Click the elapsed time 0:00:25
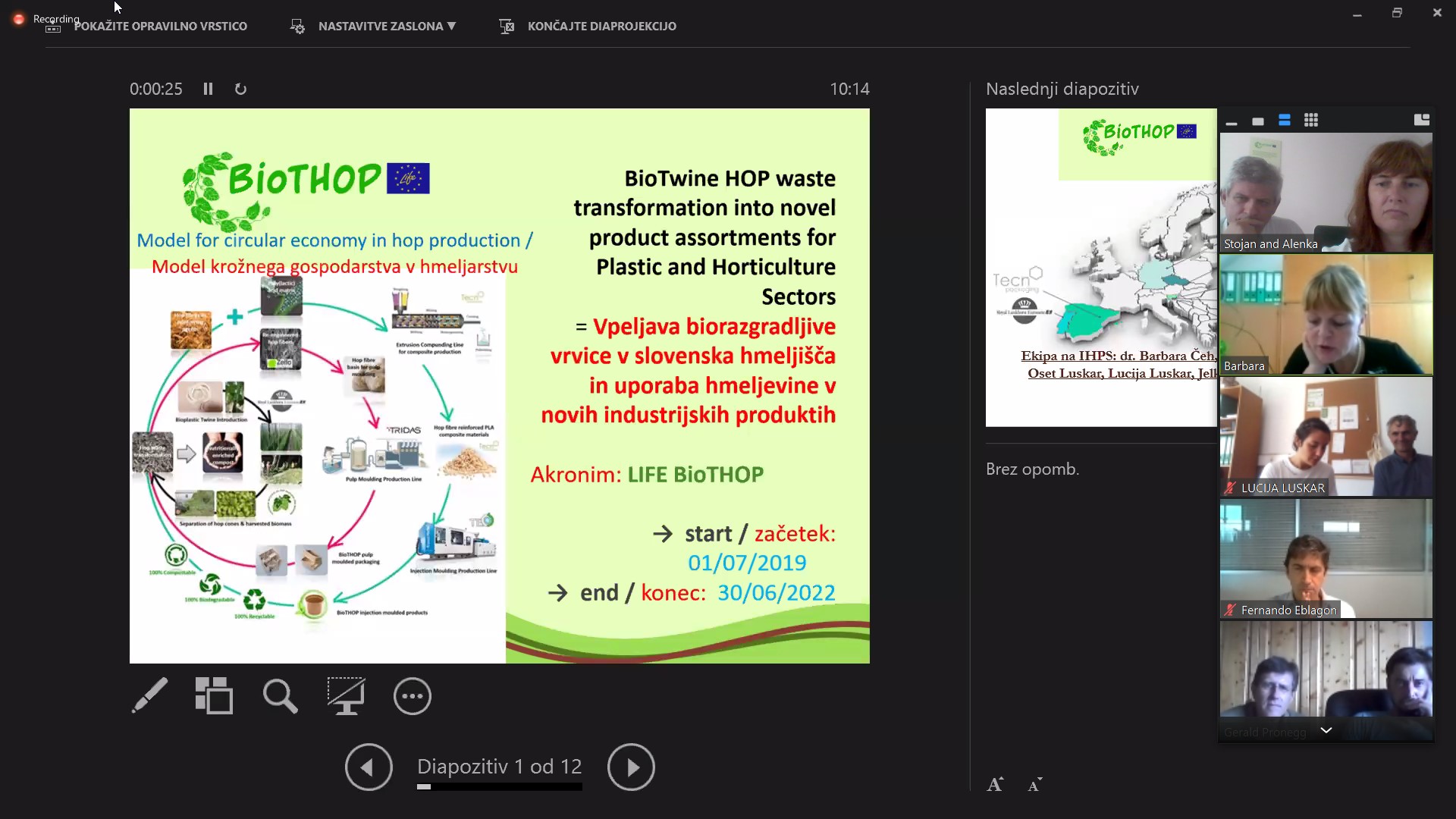The width and height of the screenshot is (1456, 819). (x=156, y=89)
